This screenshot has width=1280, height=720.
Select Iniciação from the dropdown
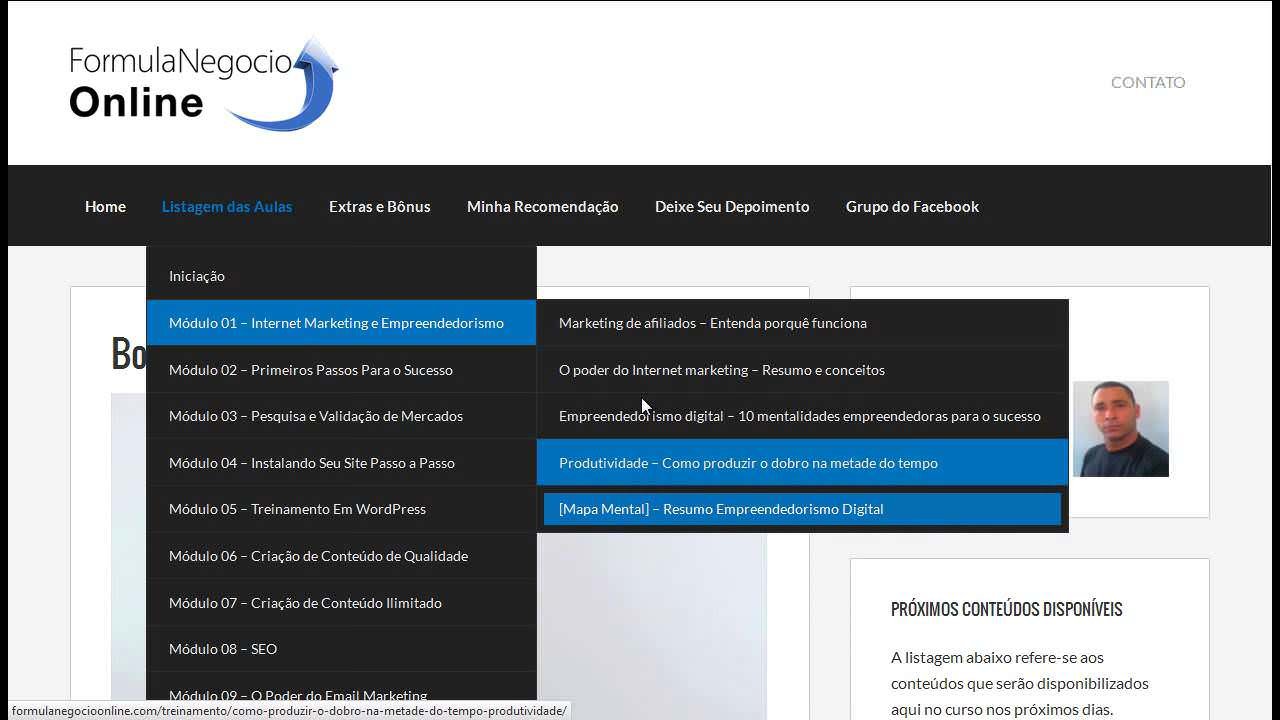pyautogui.click(x=197, y=276)
